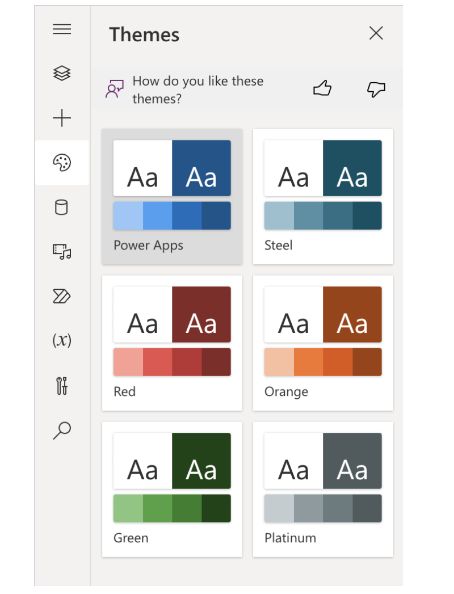The width and height of the screenshot is (454, 594).
Task: Give thumbs down feedback on themes
Action: 376,90
